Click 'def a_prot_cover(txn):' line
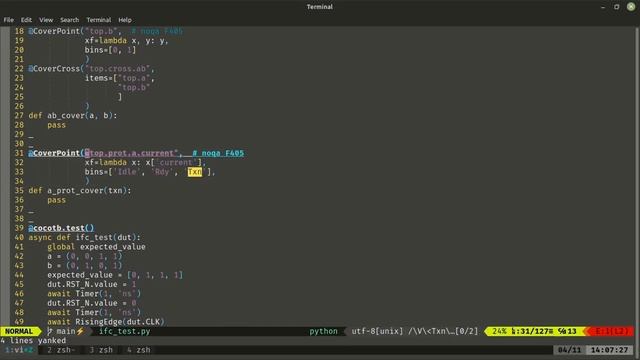Viewport: 640px width, 360px height. (x=80, y=191)
